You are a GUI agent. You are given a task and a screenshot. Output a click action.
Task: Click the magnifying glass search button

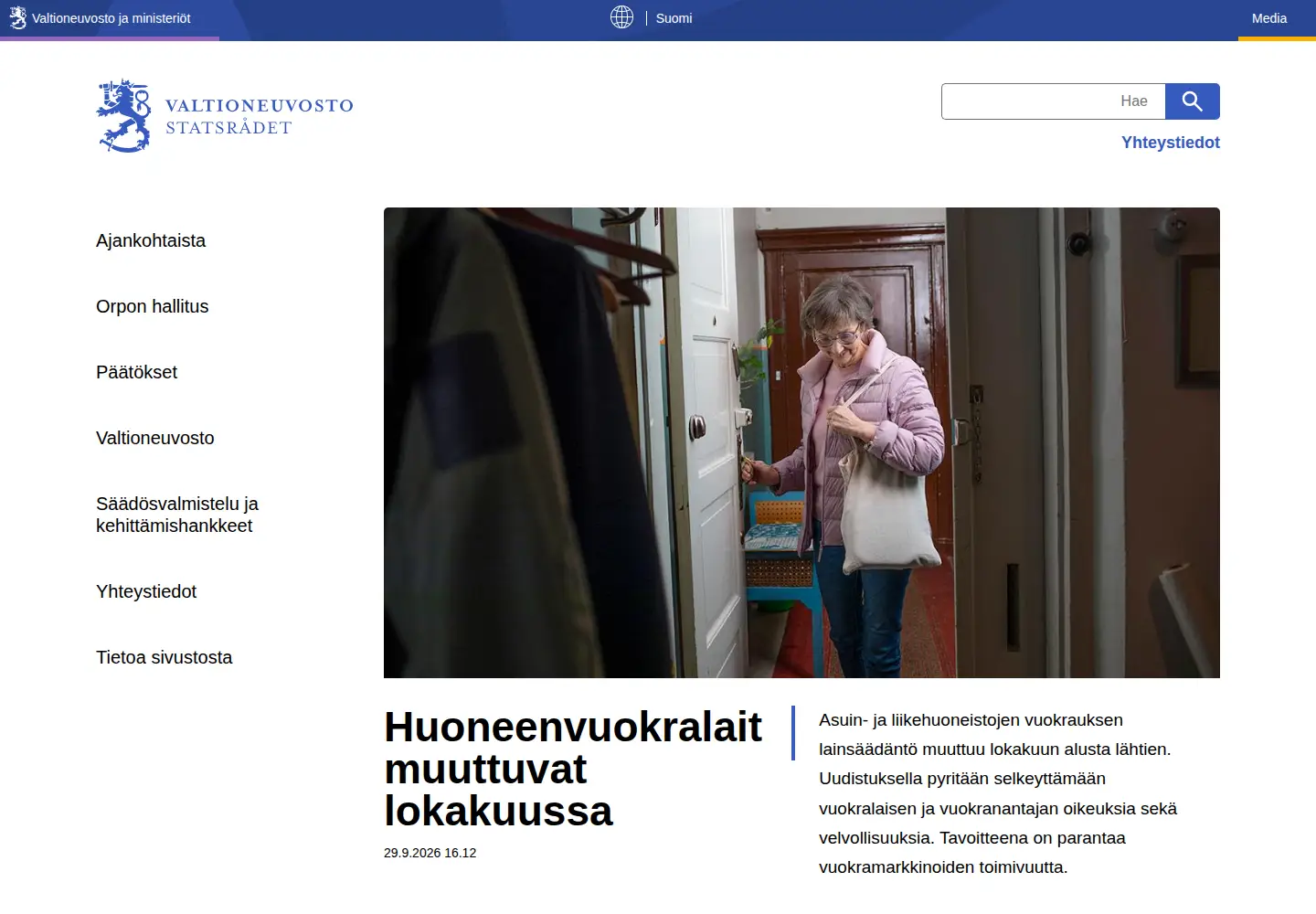click(1192, 101)
